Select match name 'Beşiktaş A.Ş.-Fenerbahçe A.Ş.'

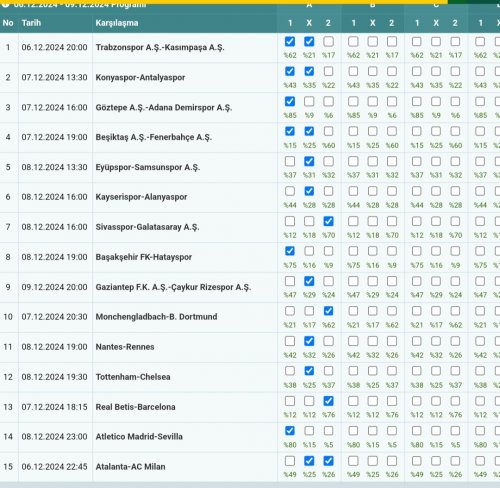click(154, 137)
